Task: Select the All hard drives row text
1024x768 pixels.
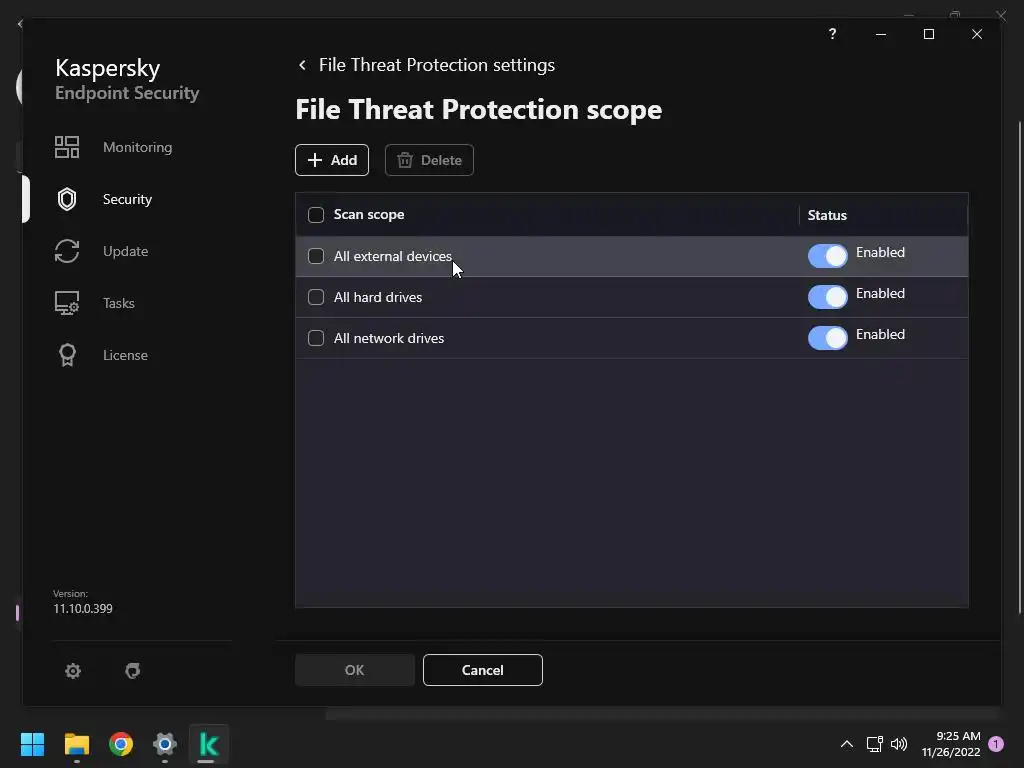Action: click(x=378, y=297)
